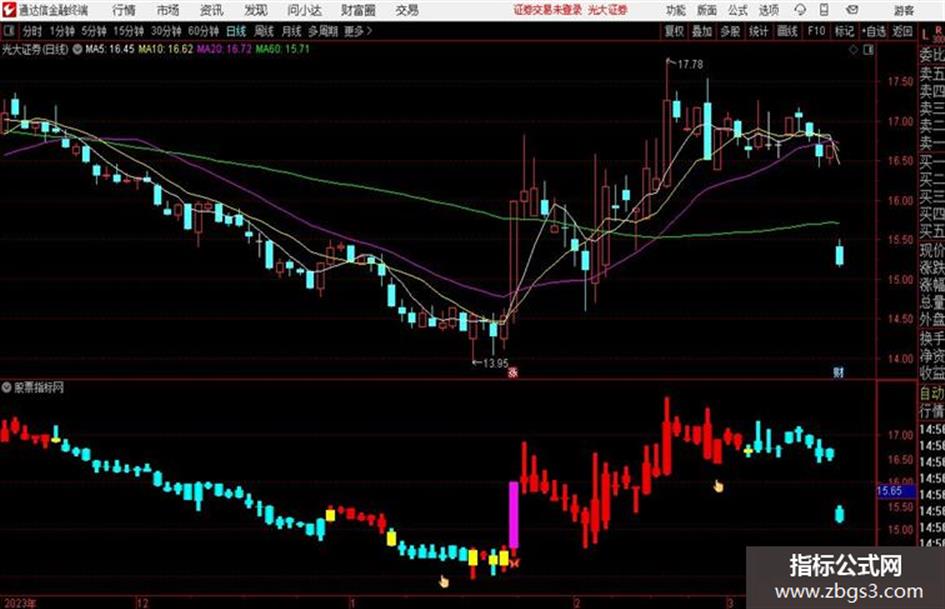The image size is (945, 609).
Task: Open the 资讯 menu
Action: pos(212,10)
